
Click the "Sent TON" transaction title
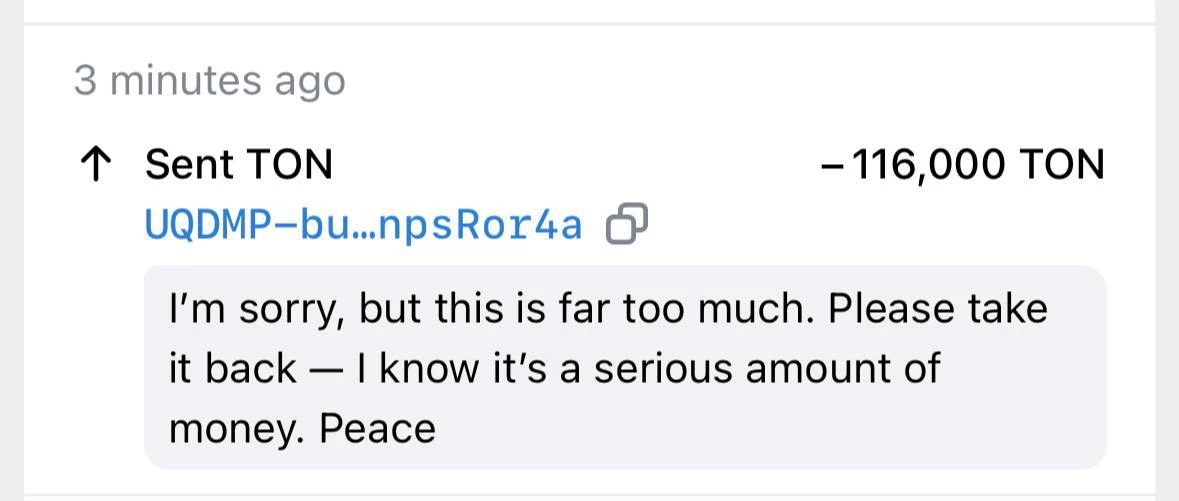click(x=238, y=164)
